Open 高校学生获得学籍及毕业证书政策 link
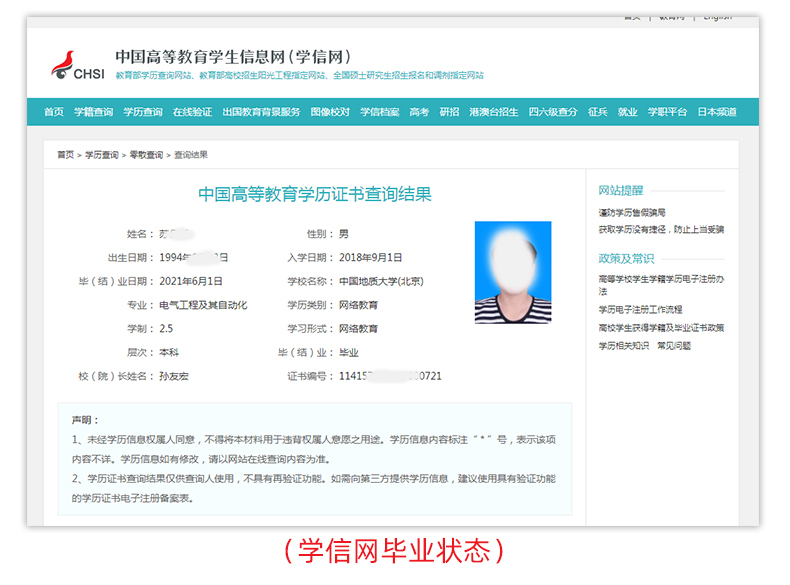This screenshot has width=790, height=585. [x=661, y=328]
